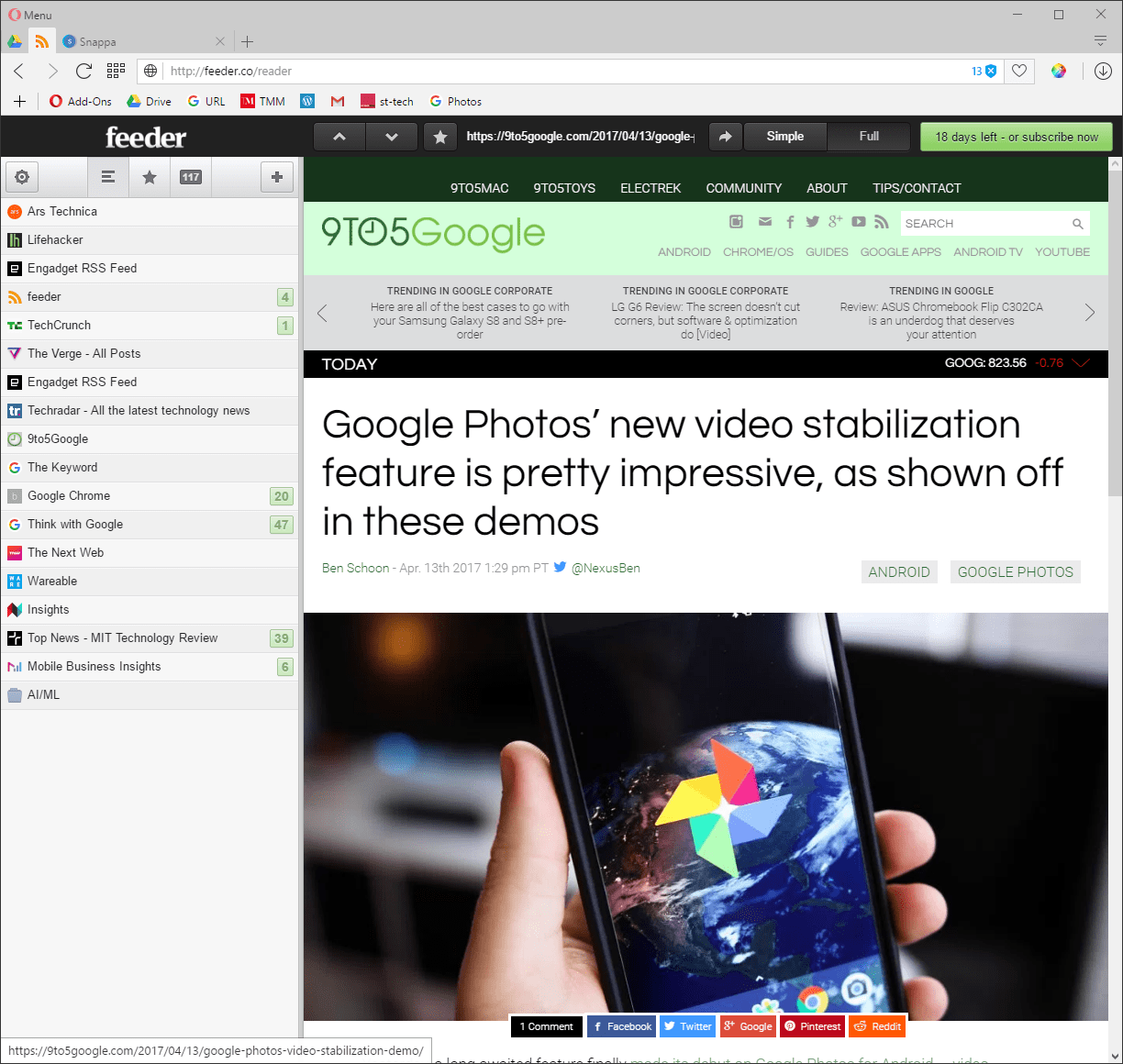Open 9to5Google RSS icon in header

[882, 222]
